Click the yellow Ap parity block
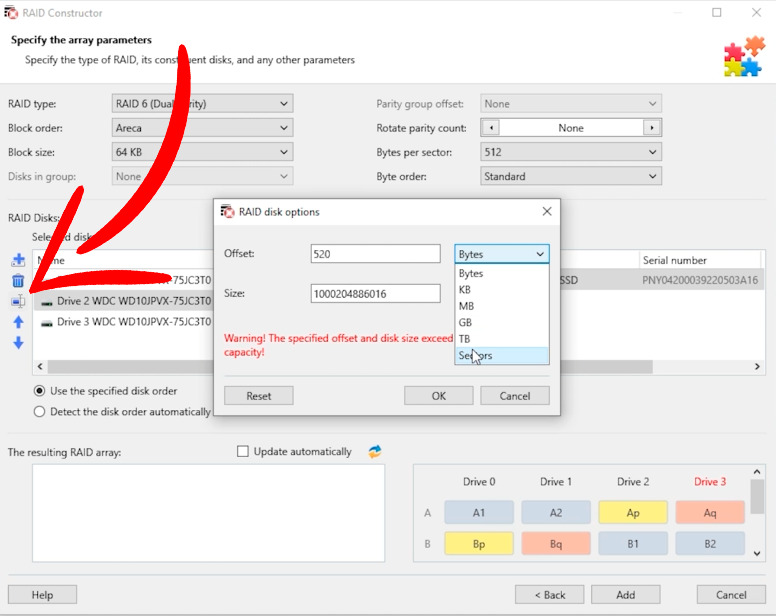The height and width of the screenshot is (616, 776). 633,513
